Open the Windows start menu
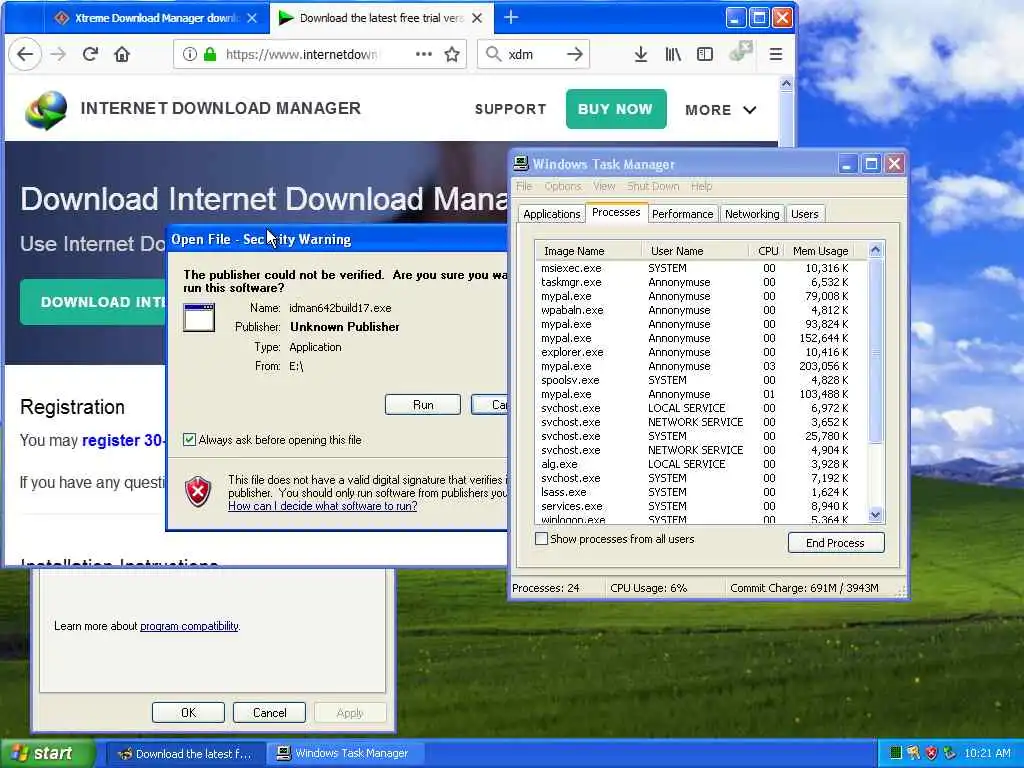1024x768 pixels. tap(47, 754)
